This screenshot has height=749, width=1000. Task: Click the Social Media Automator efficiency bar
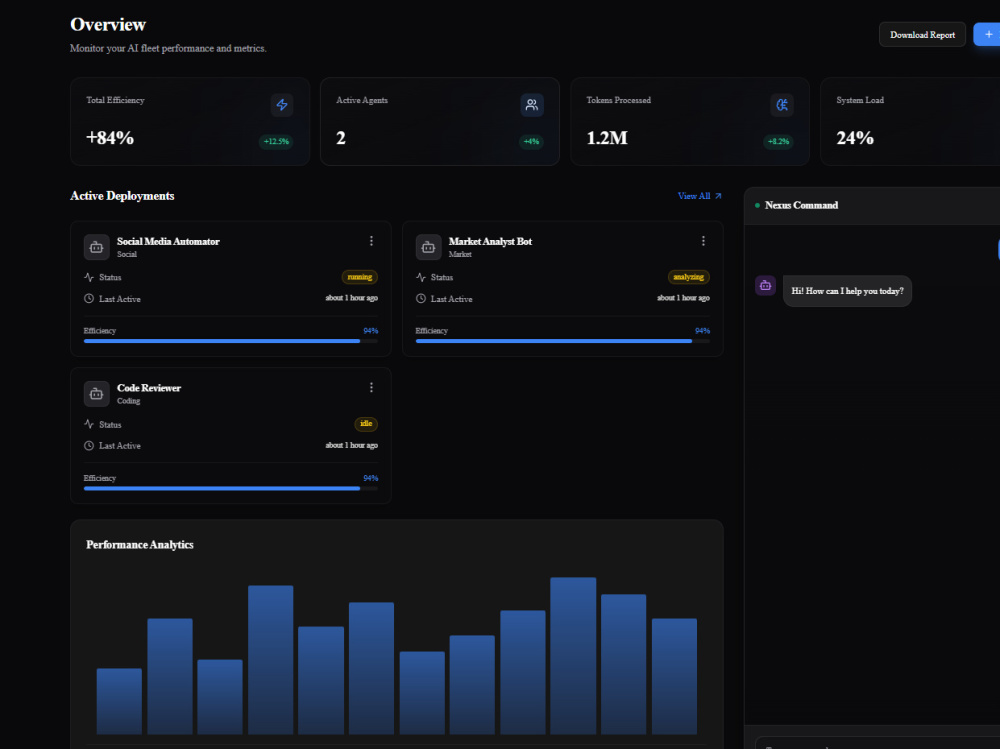click(231, 341)
